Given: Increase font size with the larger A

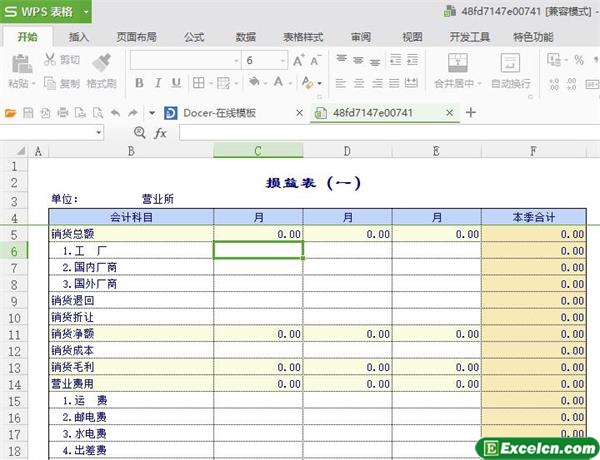Looking at the screenshot, I should click(299, 60).
